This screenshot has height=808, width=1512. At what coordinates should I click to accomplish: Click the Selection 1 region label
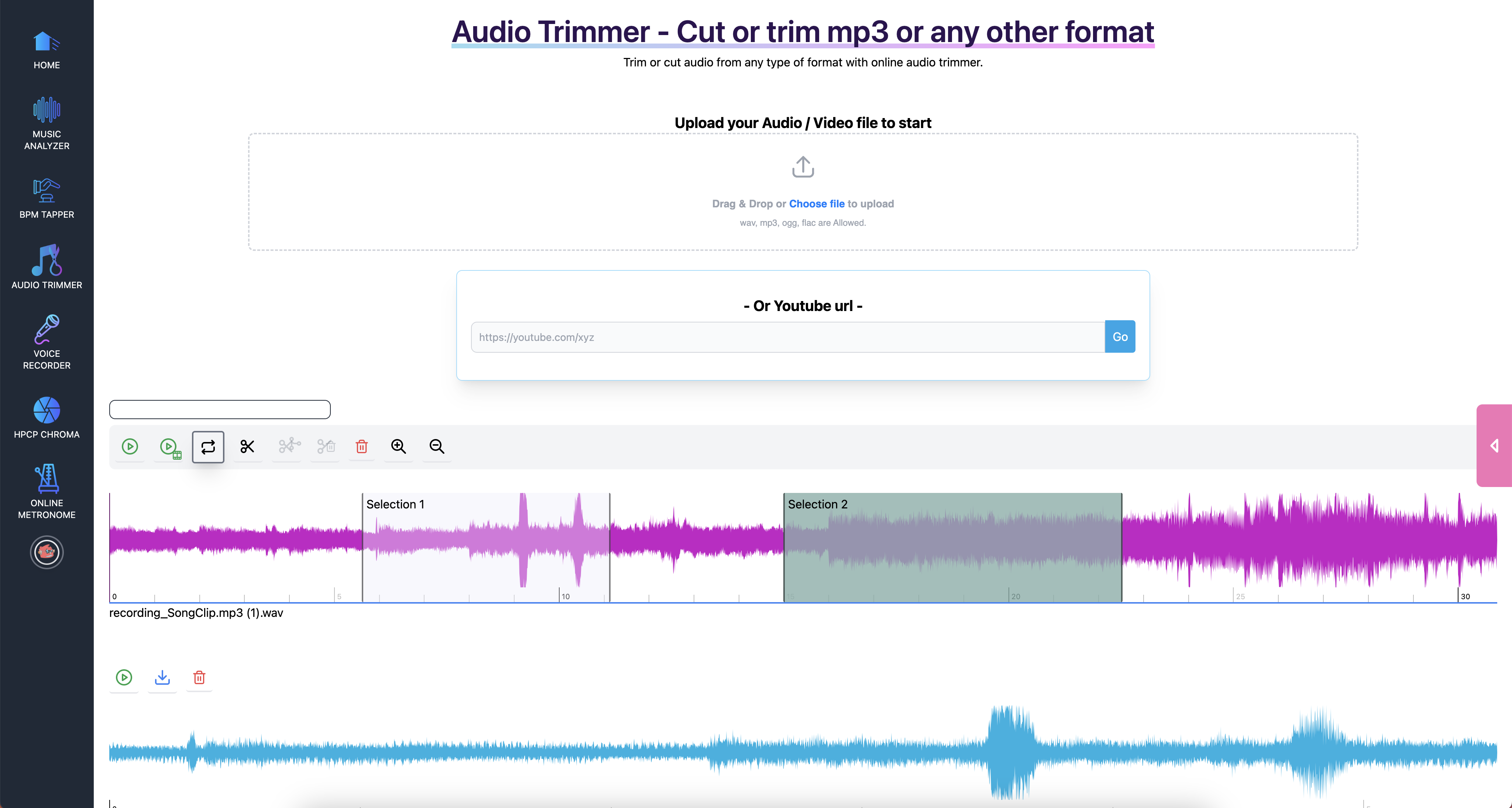coord(395,504)
